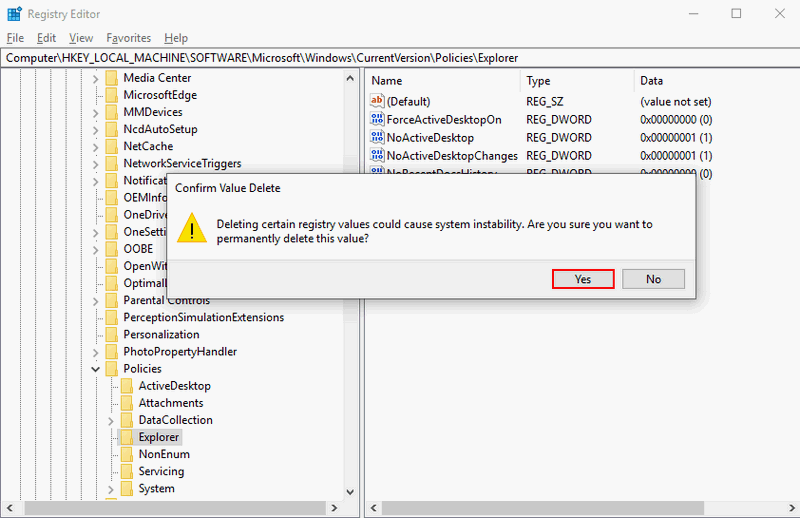Click the Personalization folder icon
The image size is (800, 518).
click(x=112, y=334)
